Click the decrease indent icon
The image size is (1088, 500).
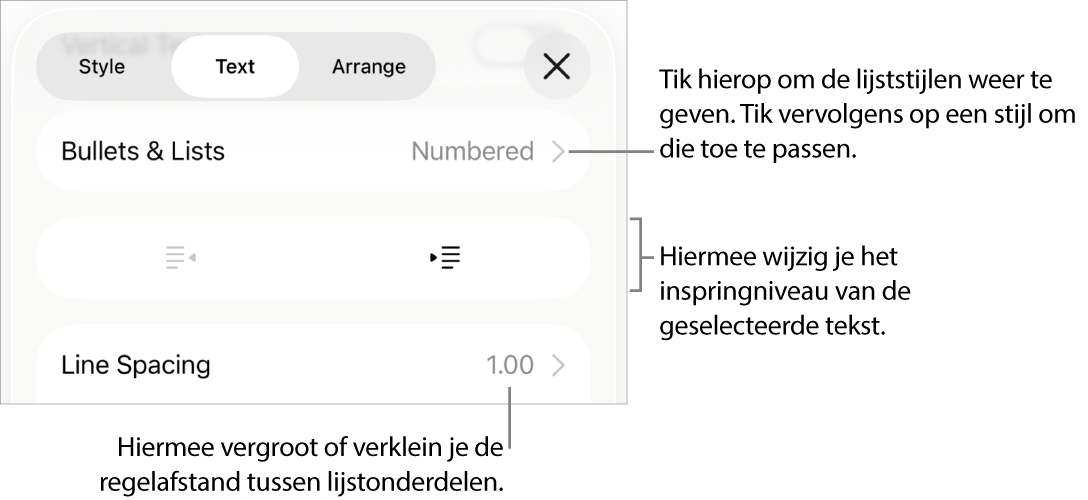click(180, 258)
